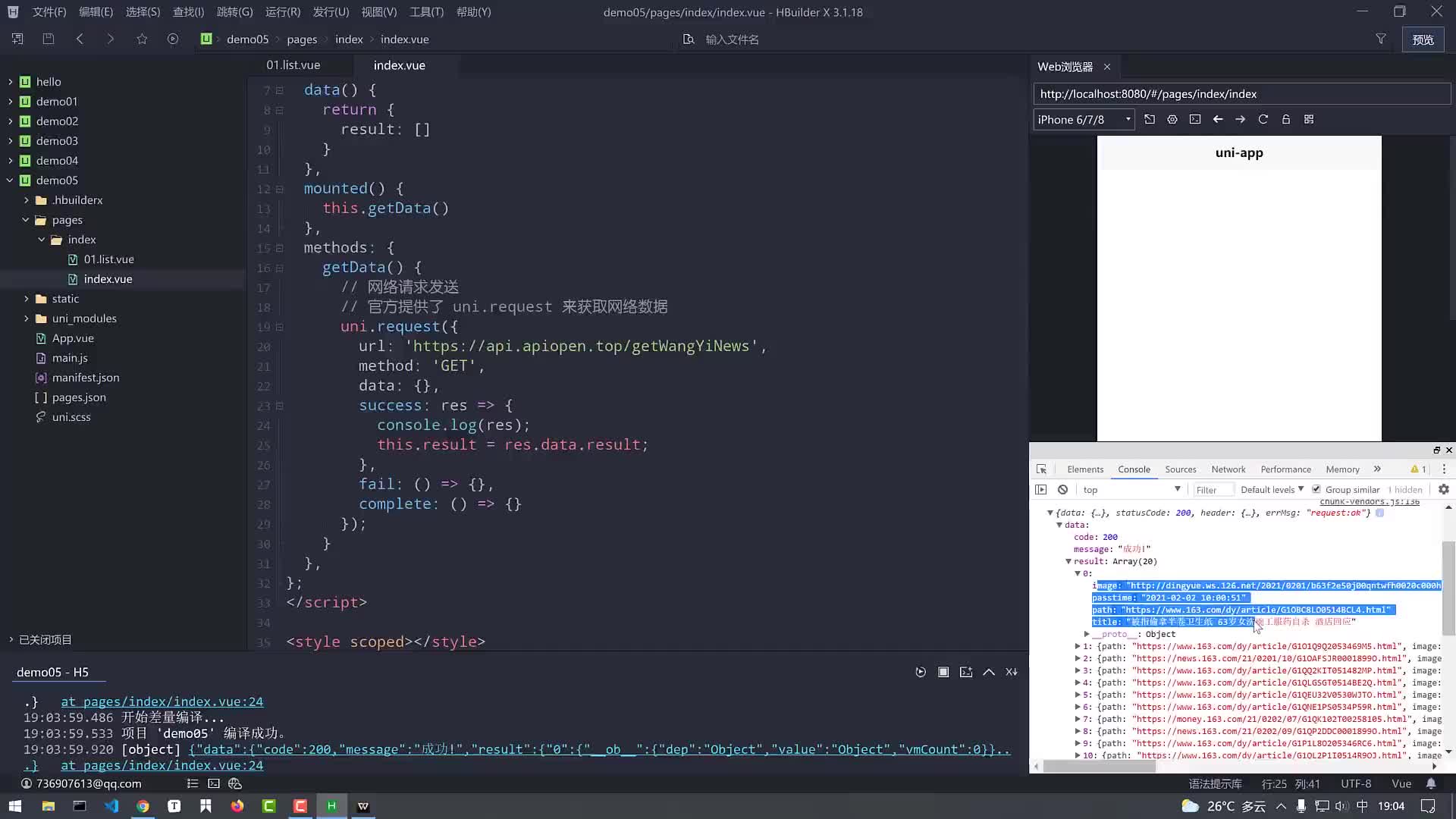Switch to the DevTools Sources tab

click(1181, 469)
